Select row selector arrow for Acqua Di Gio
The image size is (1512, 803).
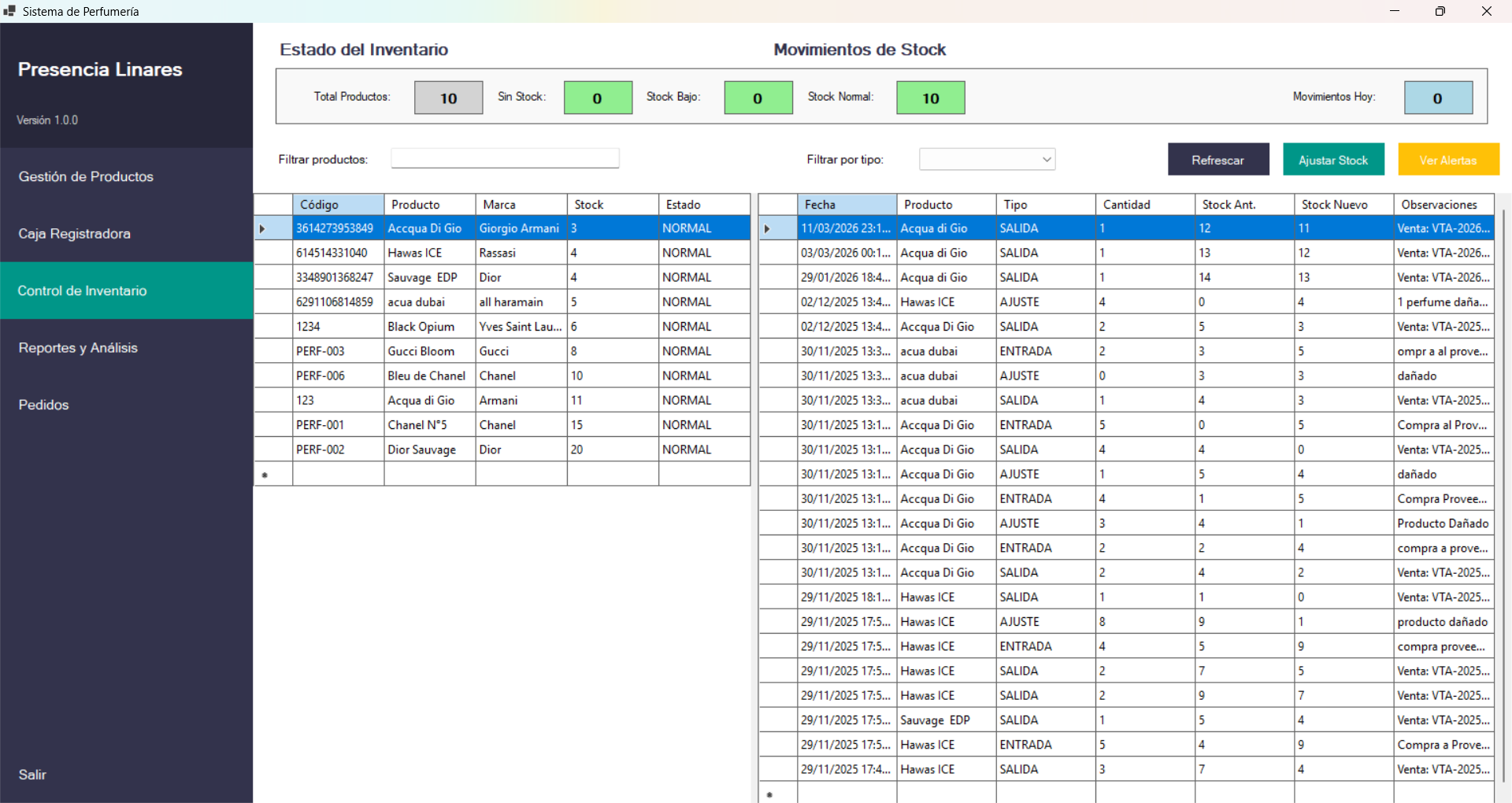[263, 228]
